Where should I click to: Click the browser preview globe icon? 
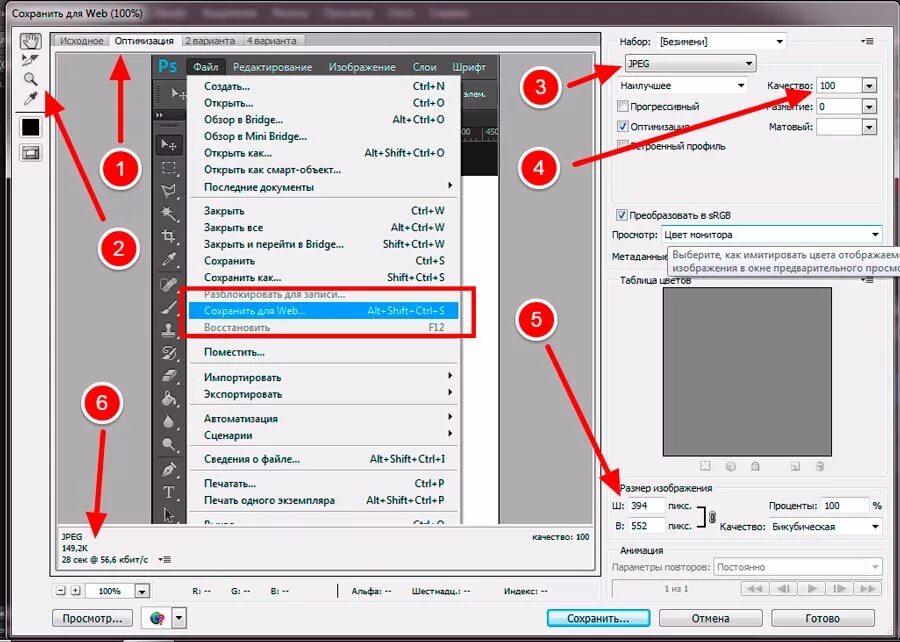(x=157, y=618)
